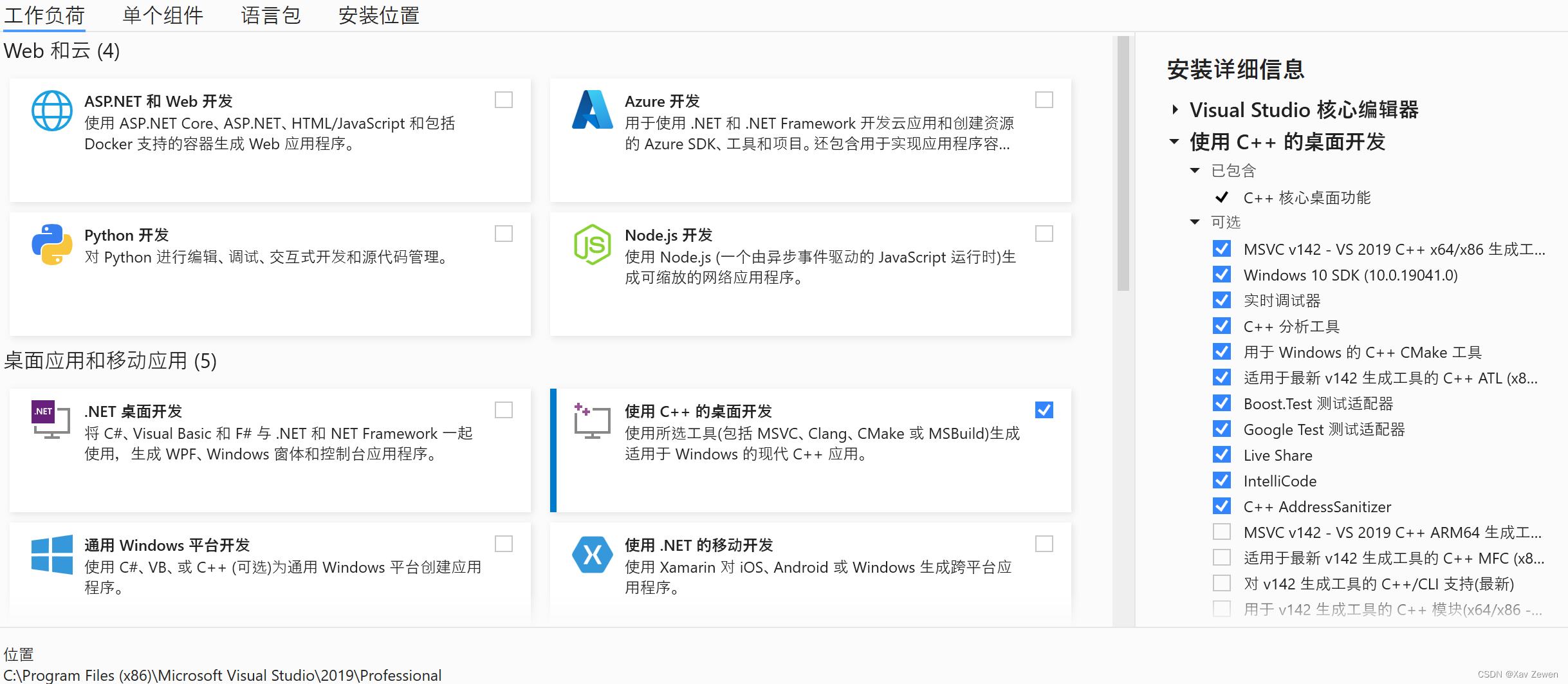Check the C++ MFC for v142 option

point(1222,558)
